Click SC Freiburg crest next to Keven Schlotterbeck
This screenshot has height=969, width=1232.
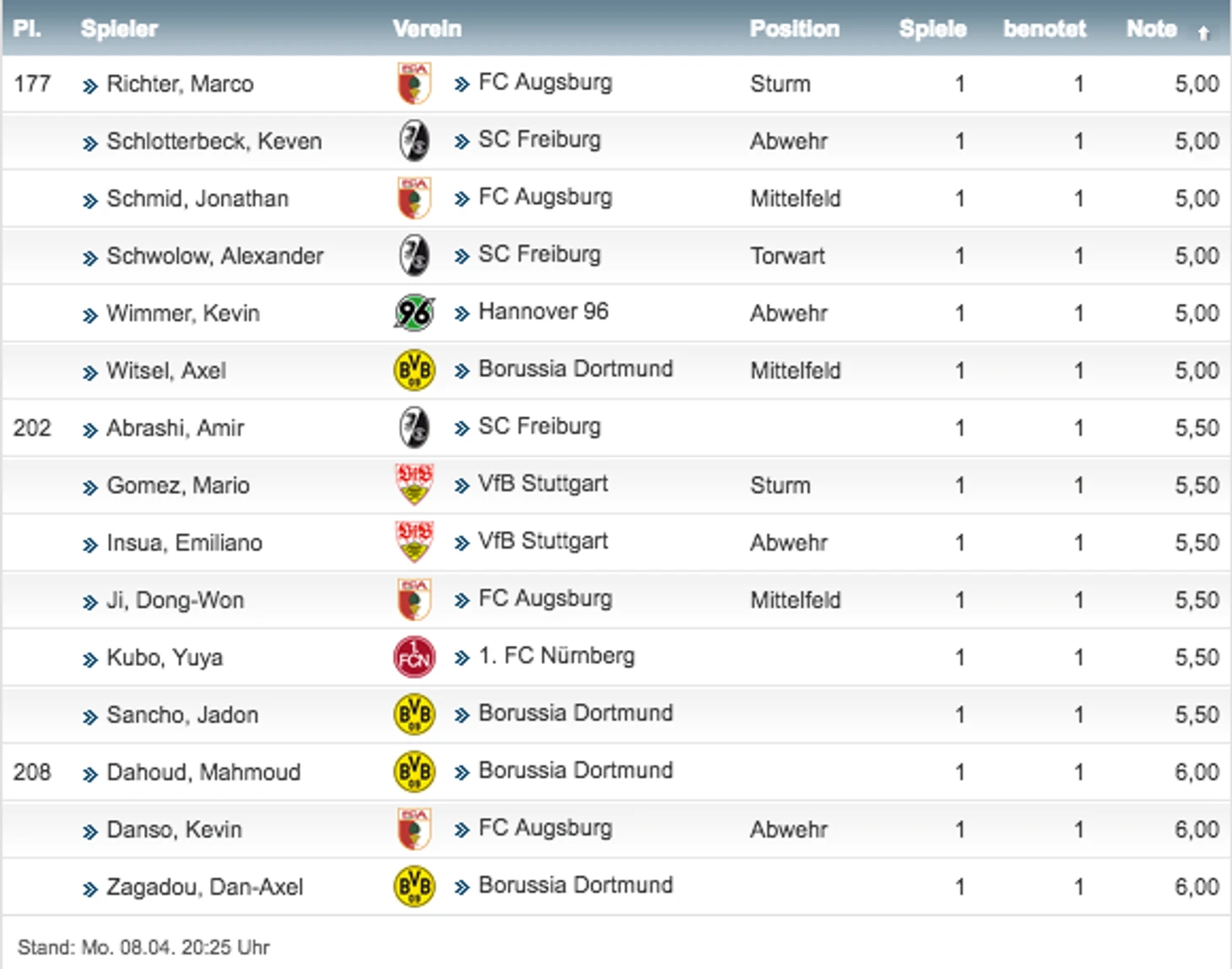tap(414, 140)
